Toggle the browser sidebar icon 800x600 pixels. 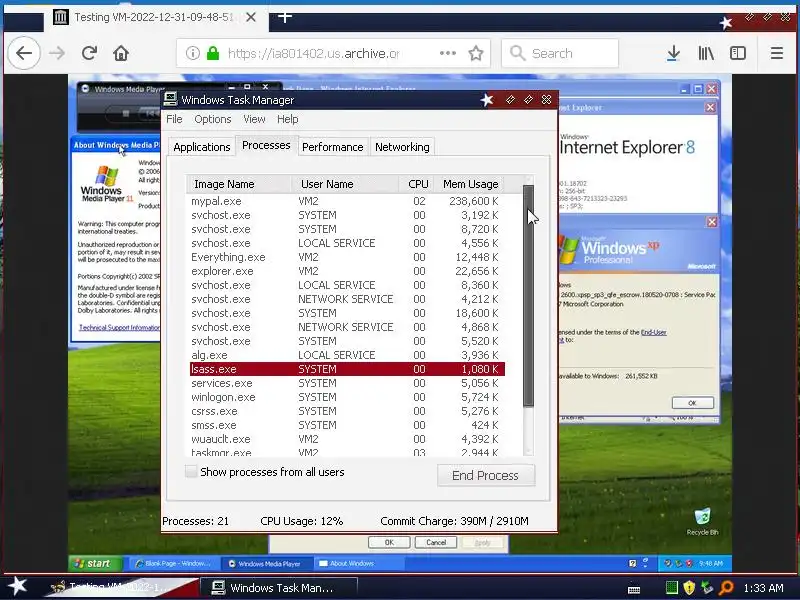pyautogui.click(x=738, y=53)
